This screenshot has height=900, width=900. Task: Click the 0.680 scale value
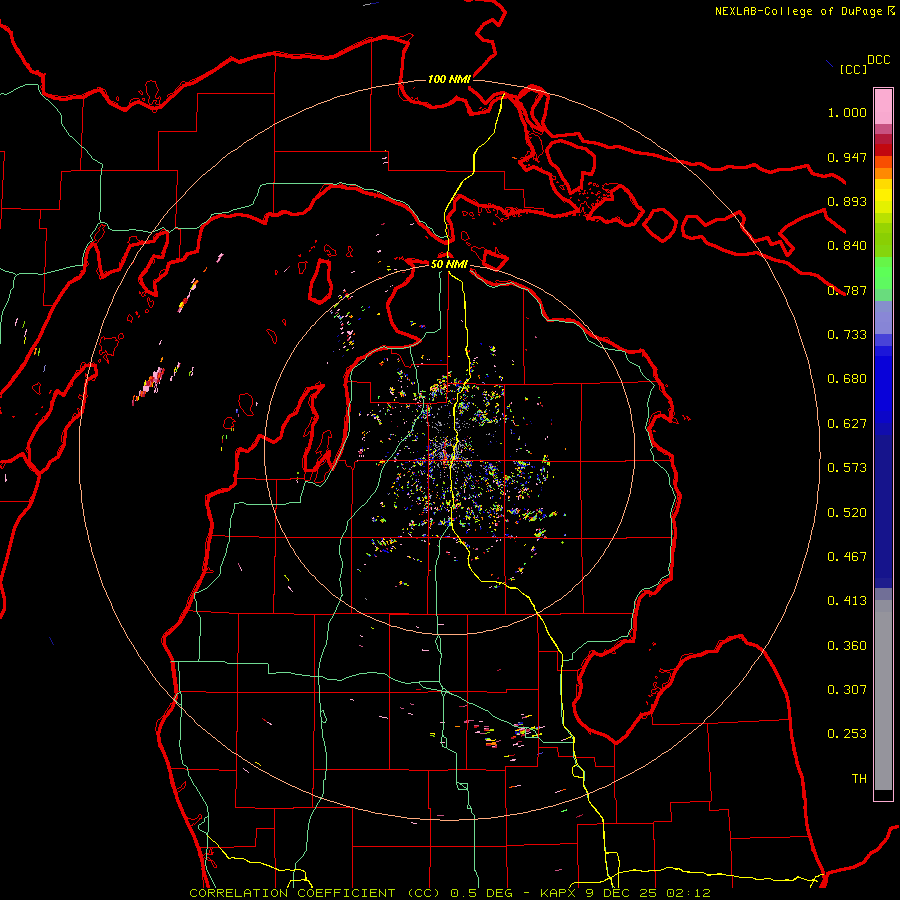(847, 379)
